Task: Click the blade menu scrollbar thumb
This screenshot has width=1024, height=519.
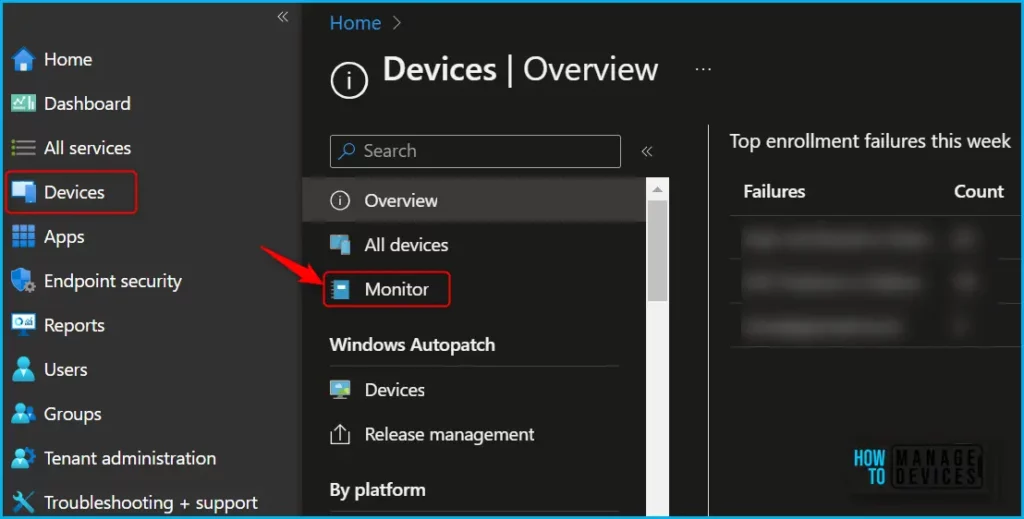Action: [x=658, y=251]
